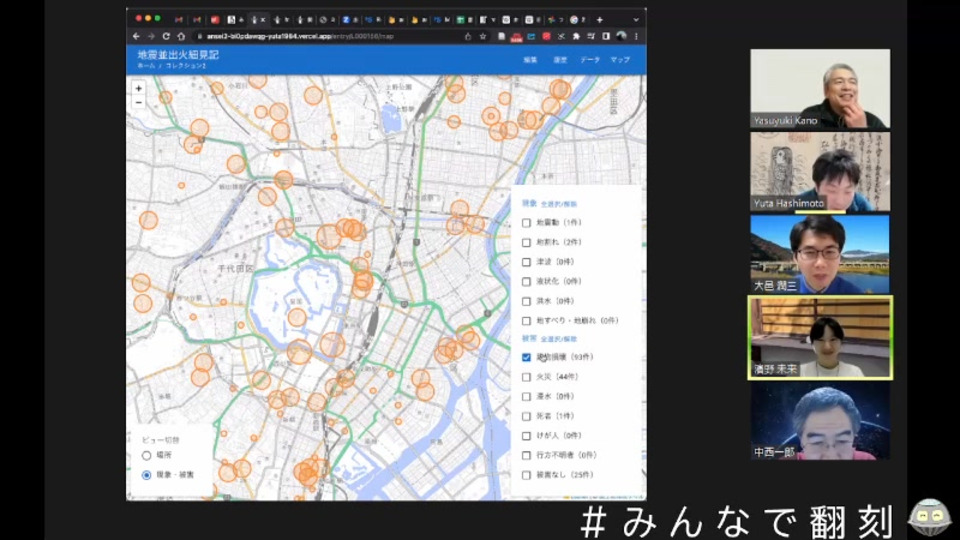Check the 浸水 (0件) checkbox
960x540 pixels.
[526, 397]
